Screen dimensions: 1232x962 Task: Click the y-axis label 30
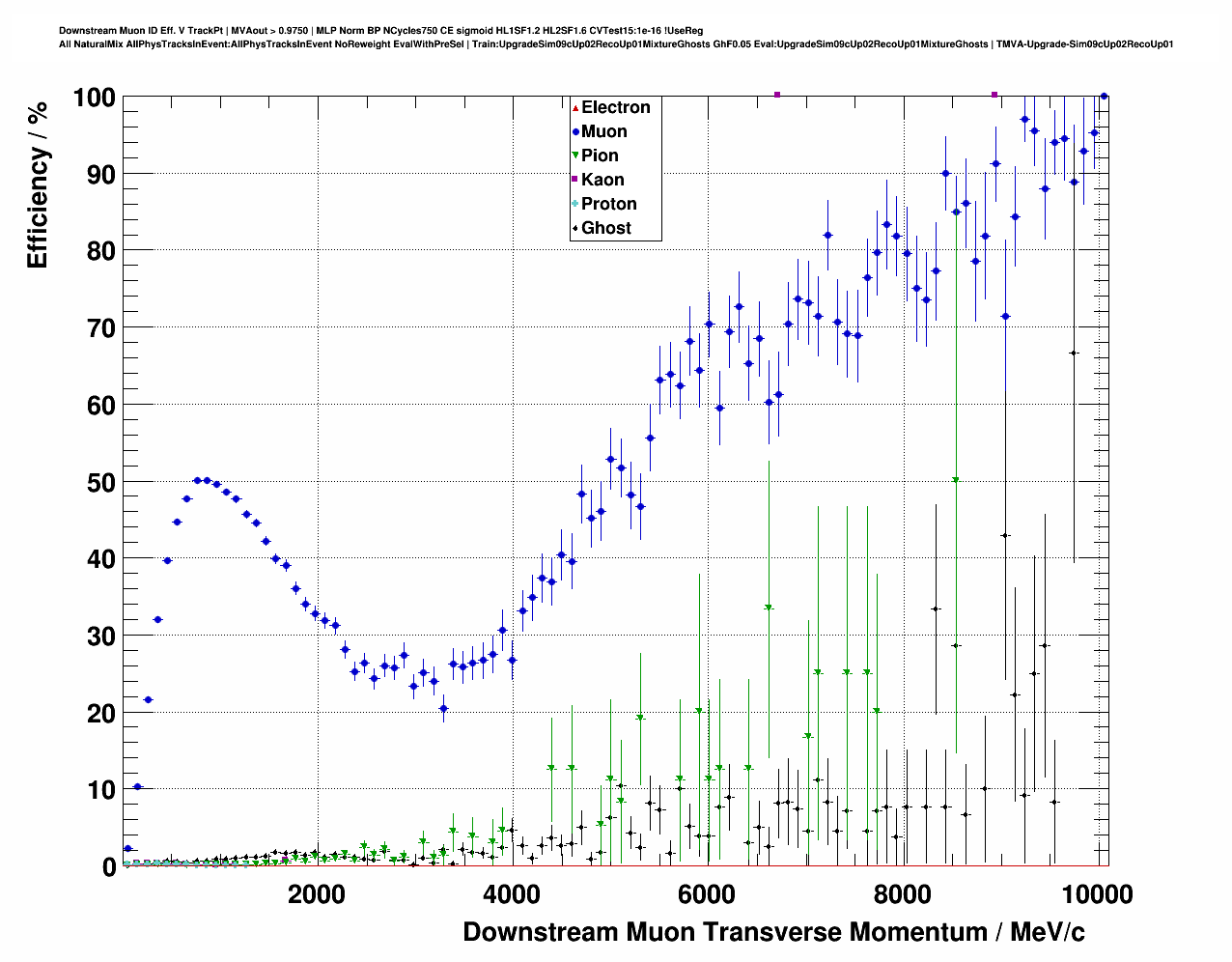[x=101, y=637]
